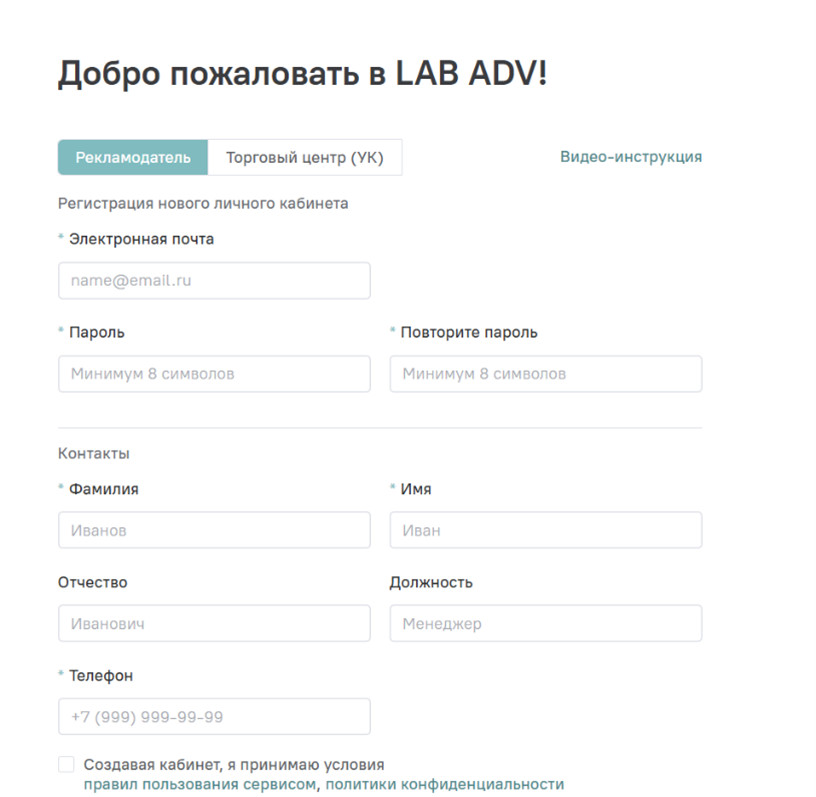Focus the Электронная почта input field
This screenshot has width=816, height=797.
(214, 281)
